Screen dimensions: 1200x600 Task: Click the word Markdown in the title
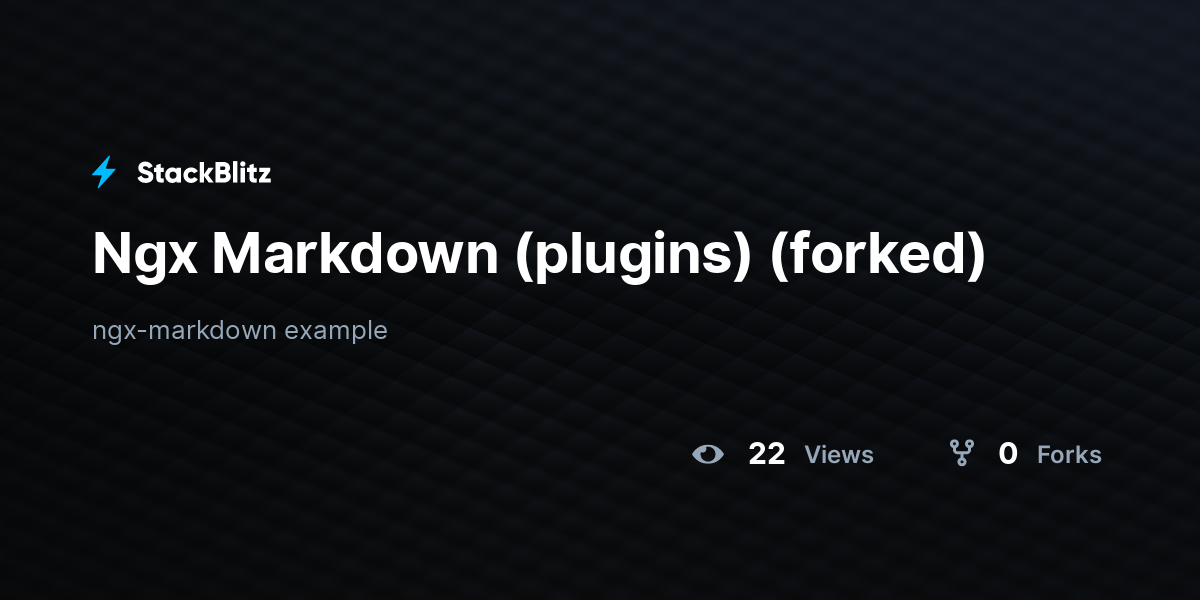pyautogui.click(x=354, y=254)
